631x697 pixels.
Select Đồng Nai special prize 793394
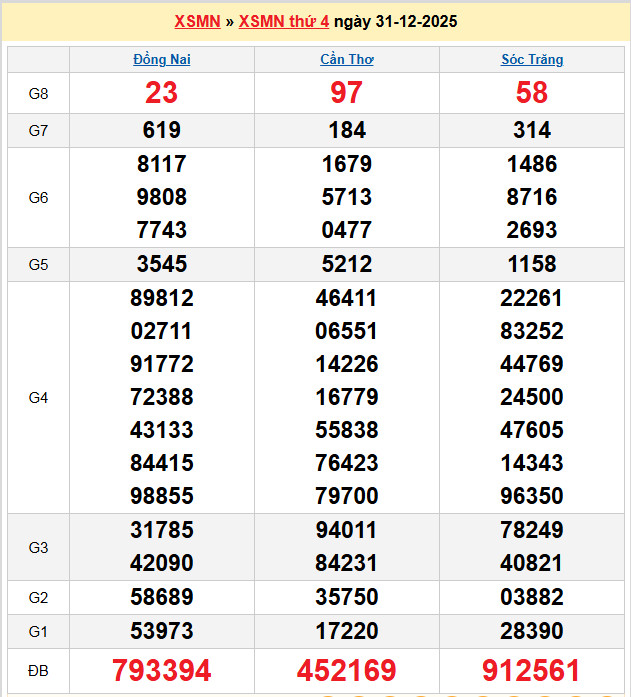coord(162,670)
